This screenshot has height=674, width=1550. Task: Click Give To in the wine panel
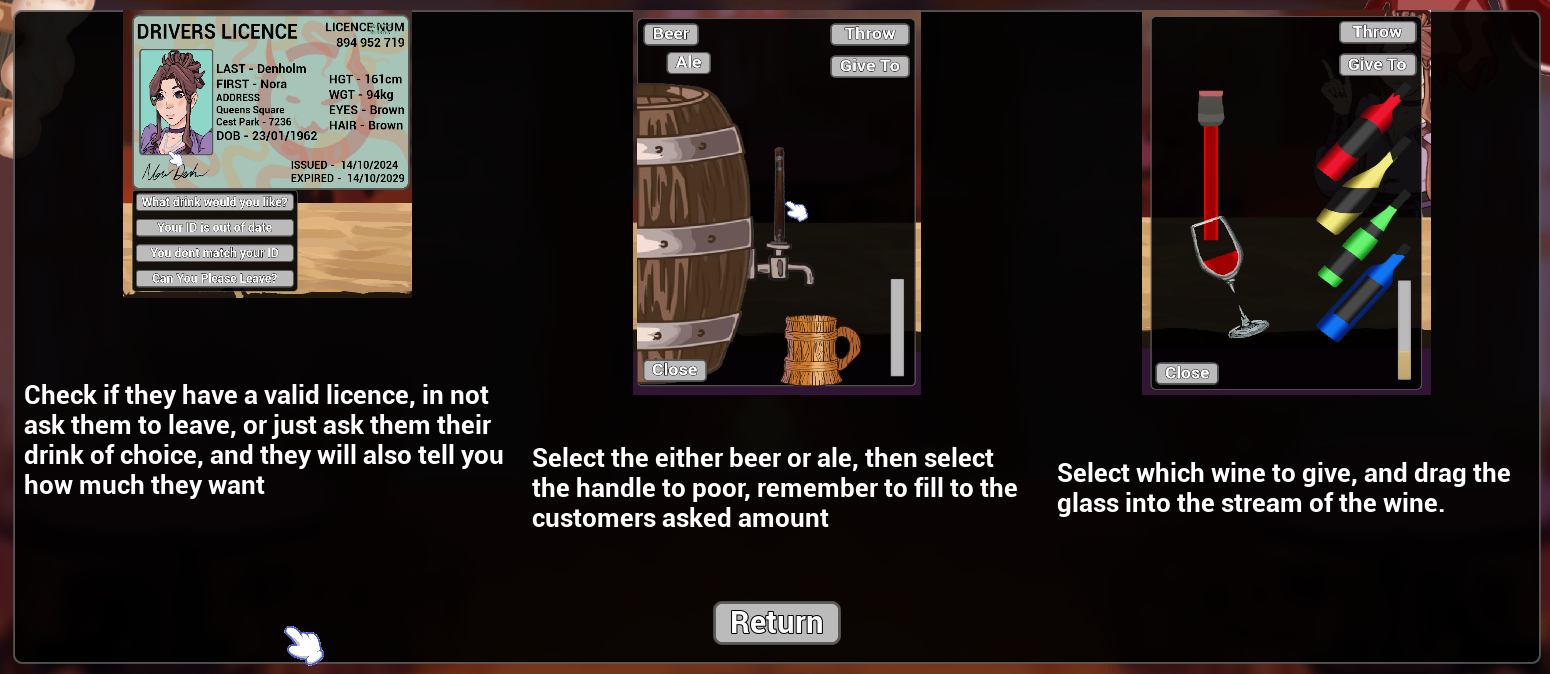click(1377, 65)
